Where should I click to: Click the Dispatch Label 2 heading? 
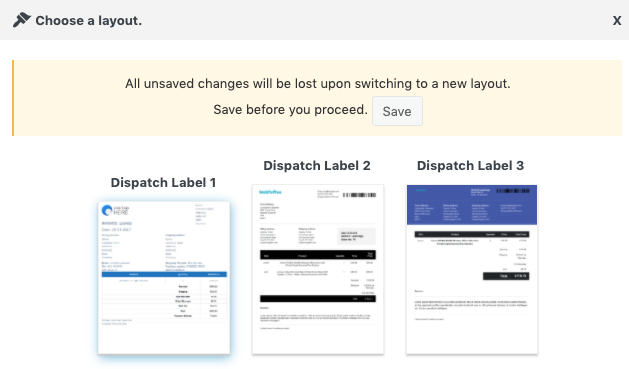pos(317,166)
